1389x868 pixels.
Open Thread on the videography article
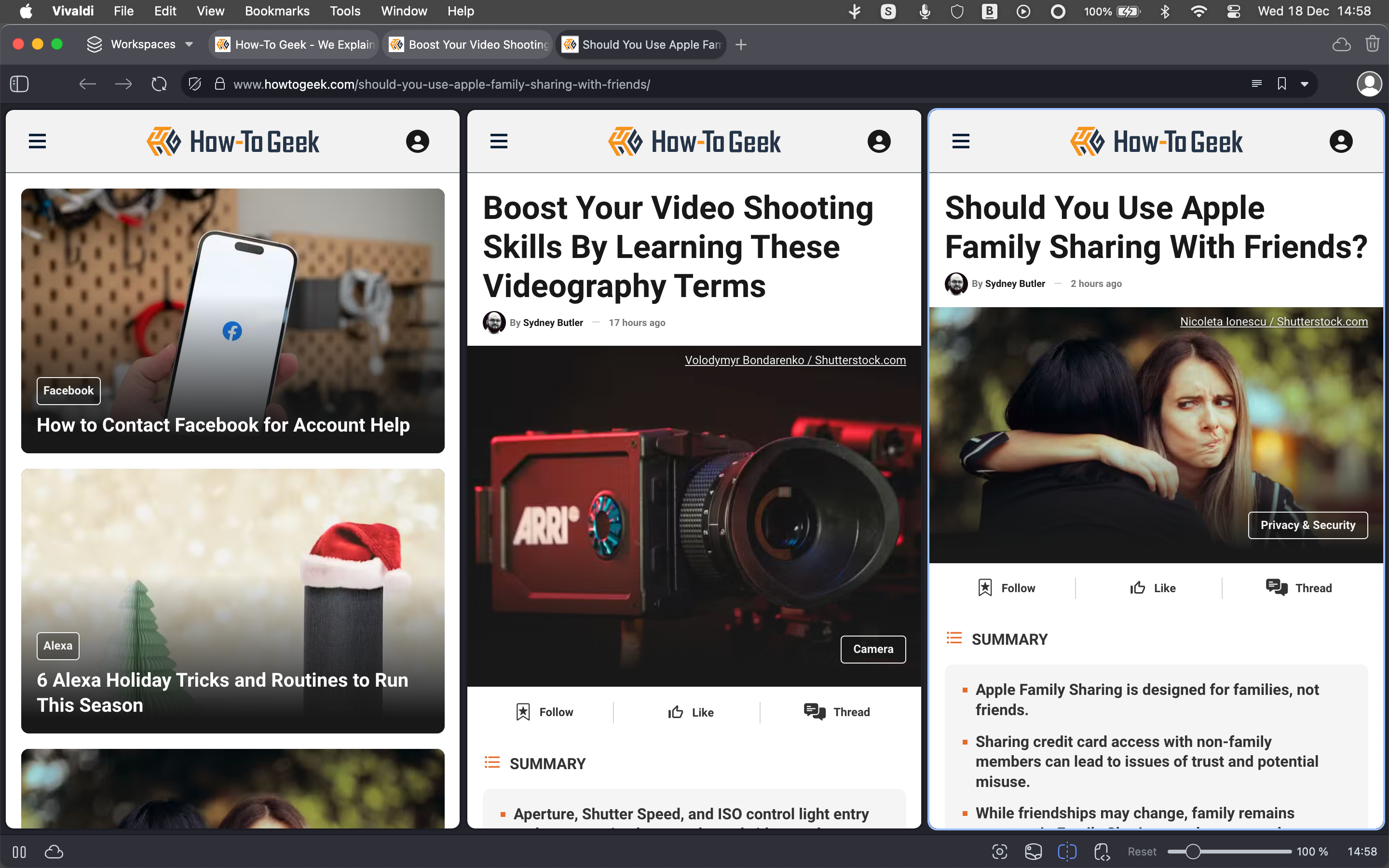(x=837, y=712)
